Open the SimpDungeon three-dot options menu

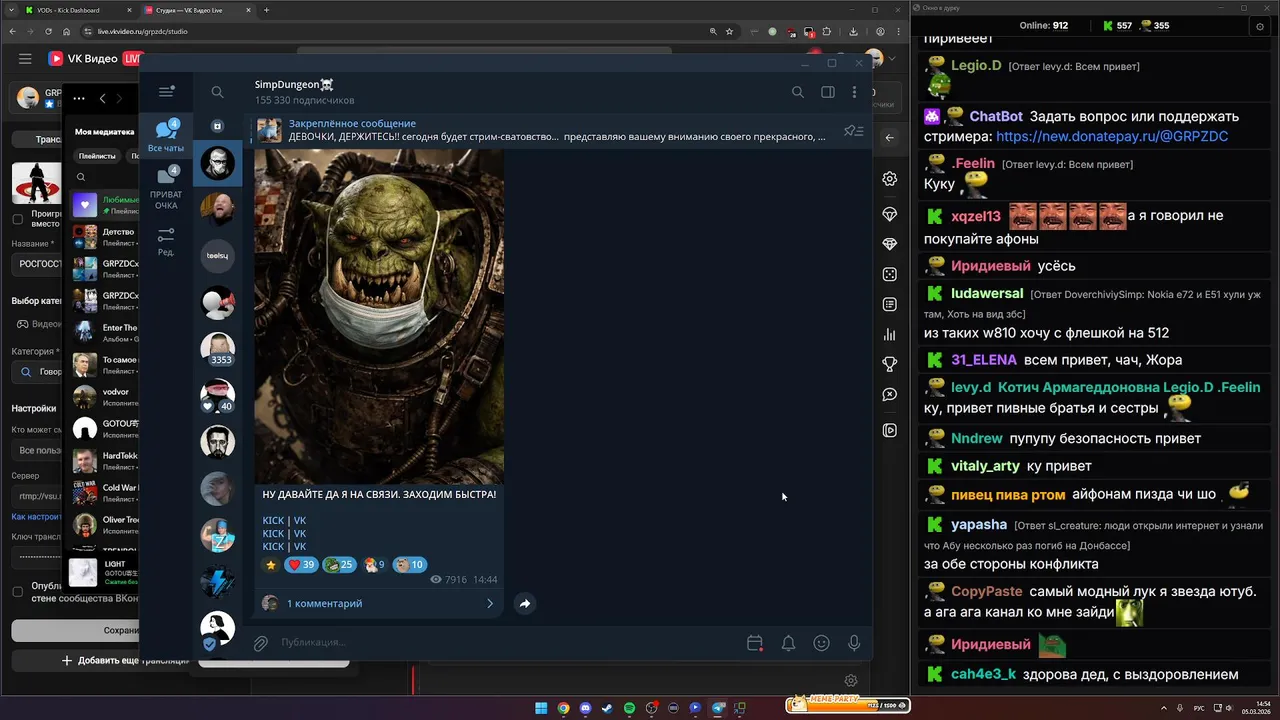point(854,92)
